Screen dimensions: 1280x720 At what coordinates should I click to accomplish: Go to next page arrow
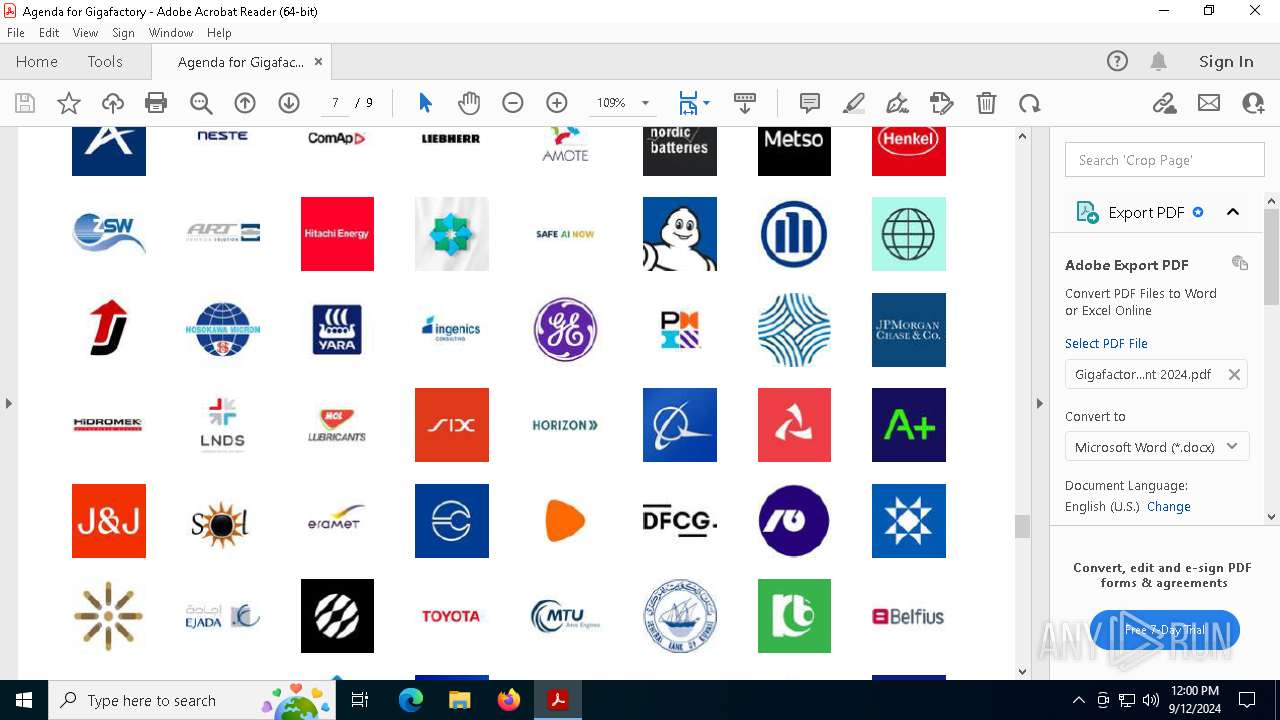289,103
